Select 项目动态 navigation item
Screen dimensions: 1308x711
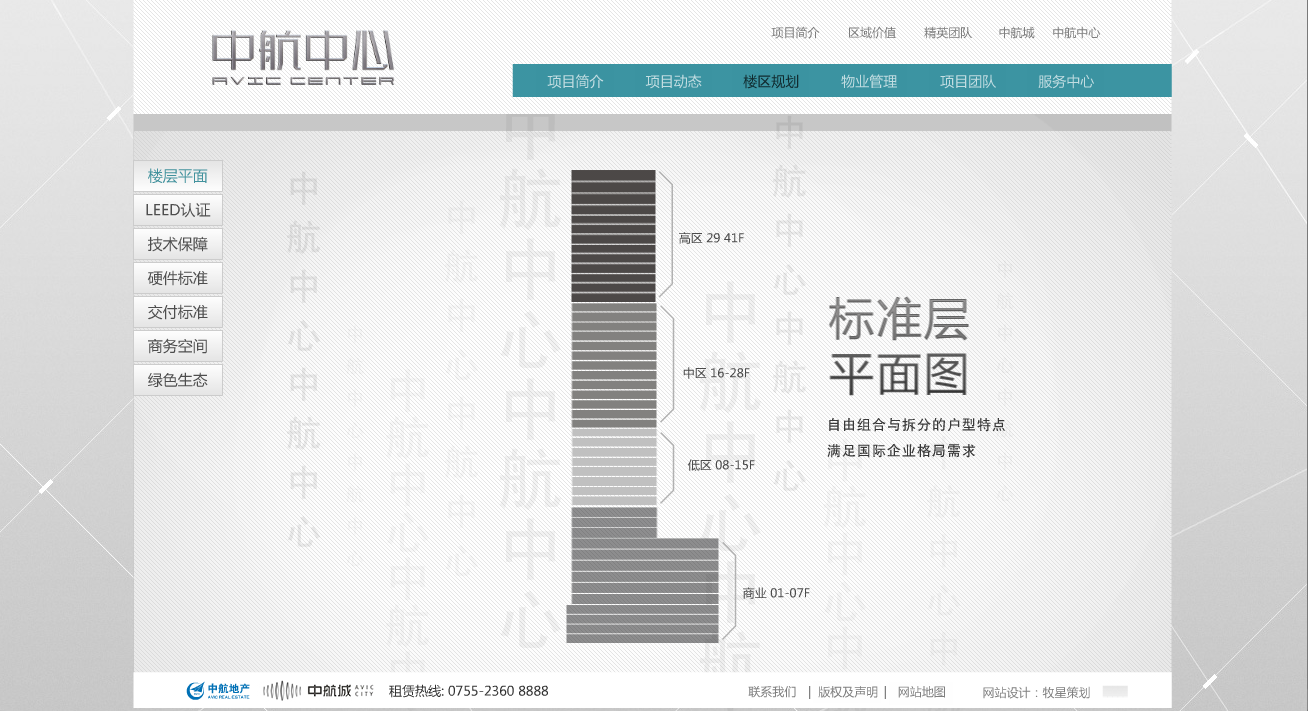coord(673,81)
